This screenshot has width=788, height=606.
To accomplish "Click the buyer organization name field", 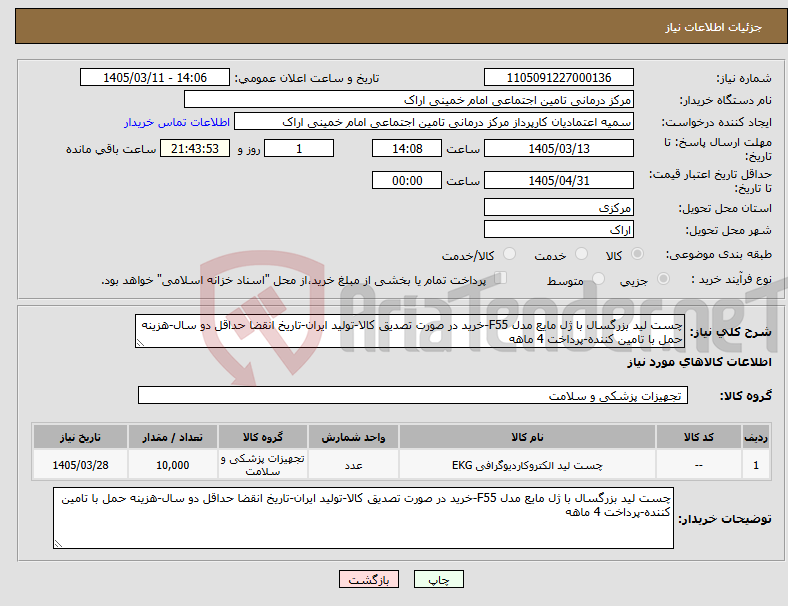I will pyautogui.click(x=409, y=99).
